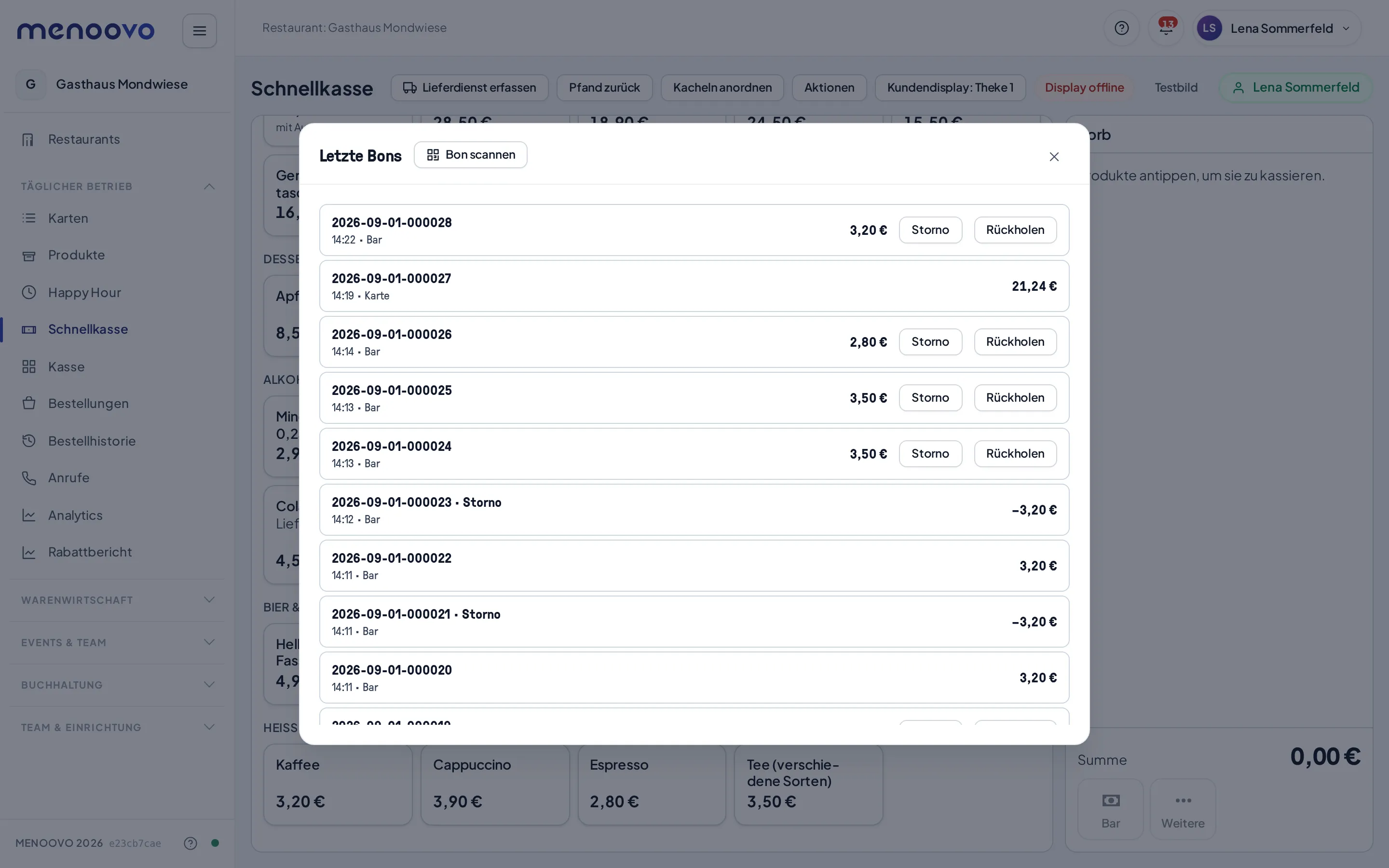Select receipt row 2026-09-01-000020
This screenshot has width=1389, height=868.
coord(694,678)
